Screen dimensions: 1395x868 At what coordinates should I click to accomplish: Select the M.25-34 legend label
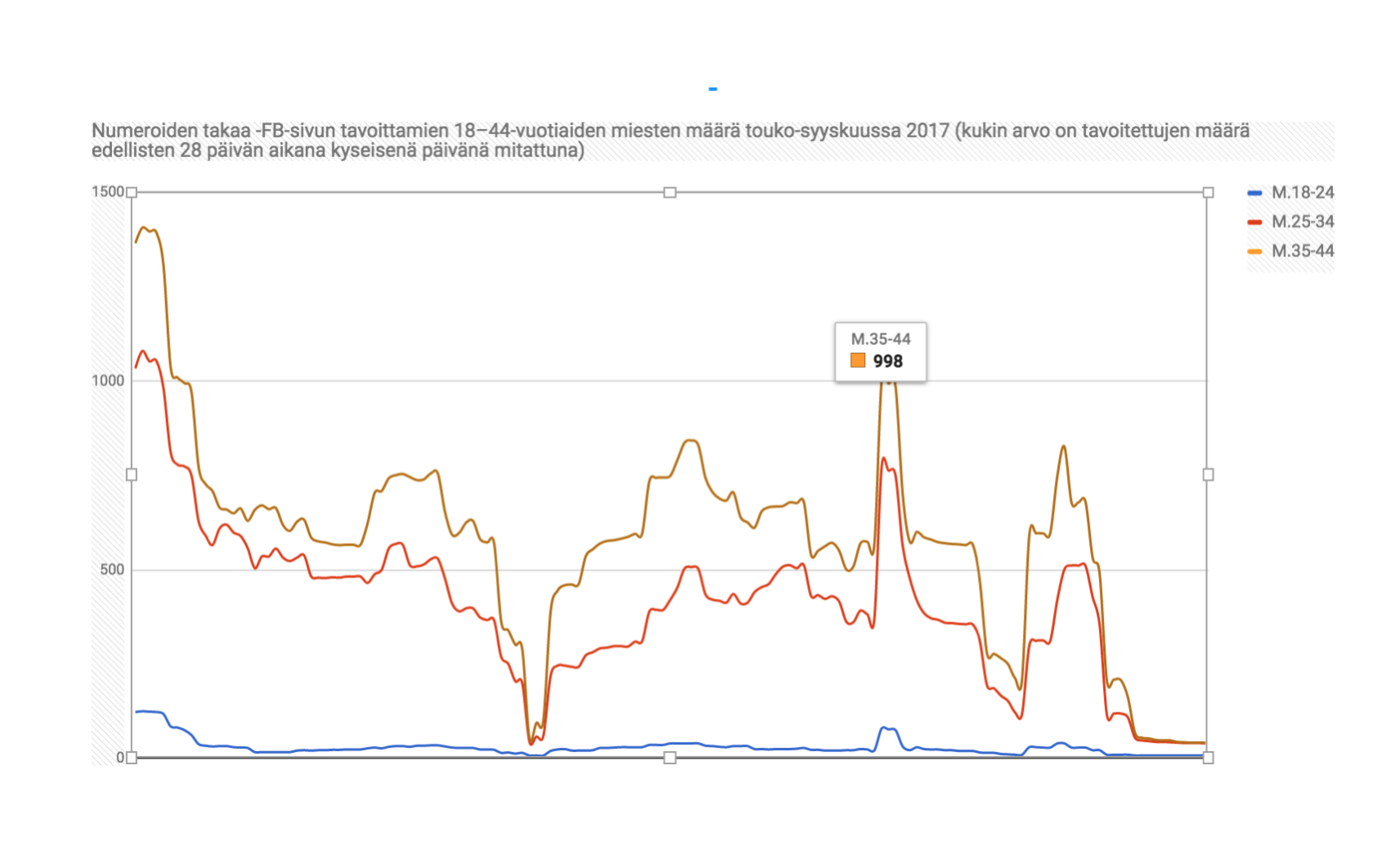(x=1303, y=221)
